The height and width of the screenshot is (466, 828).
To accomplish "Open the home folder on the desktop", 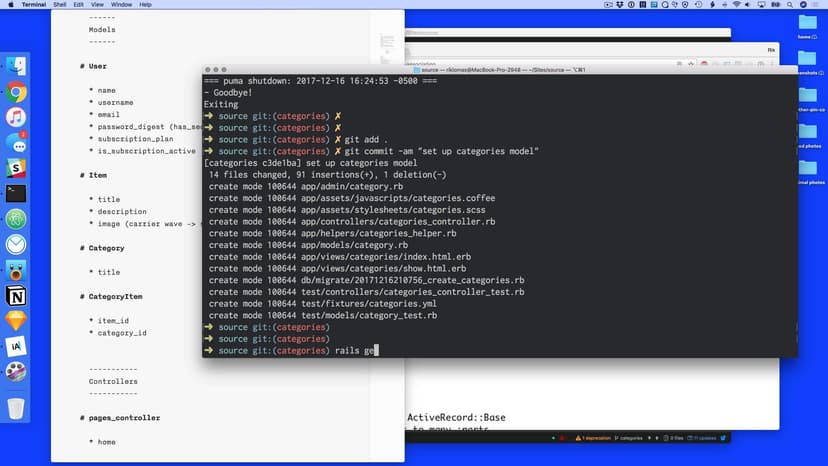I will (808, 24).
